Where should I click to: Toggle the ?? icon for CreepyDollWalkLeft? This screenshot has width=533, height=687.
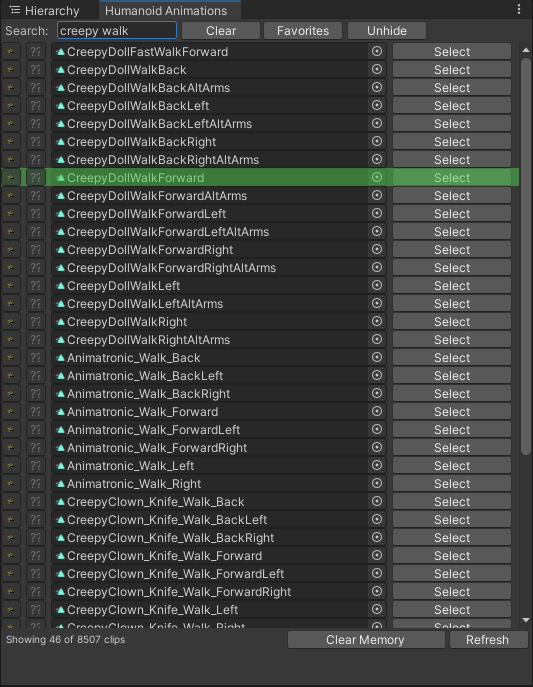35,286
